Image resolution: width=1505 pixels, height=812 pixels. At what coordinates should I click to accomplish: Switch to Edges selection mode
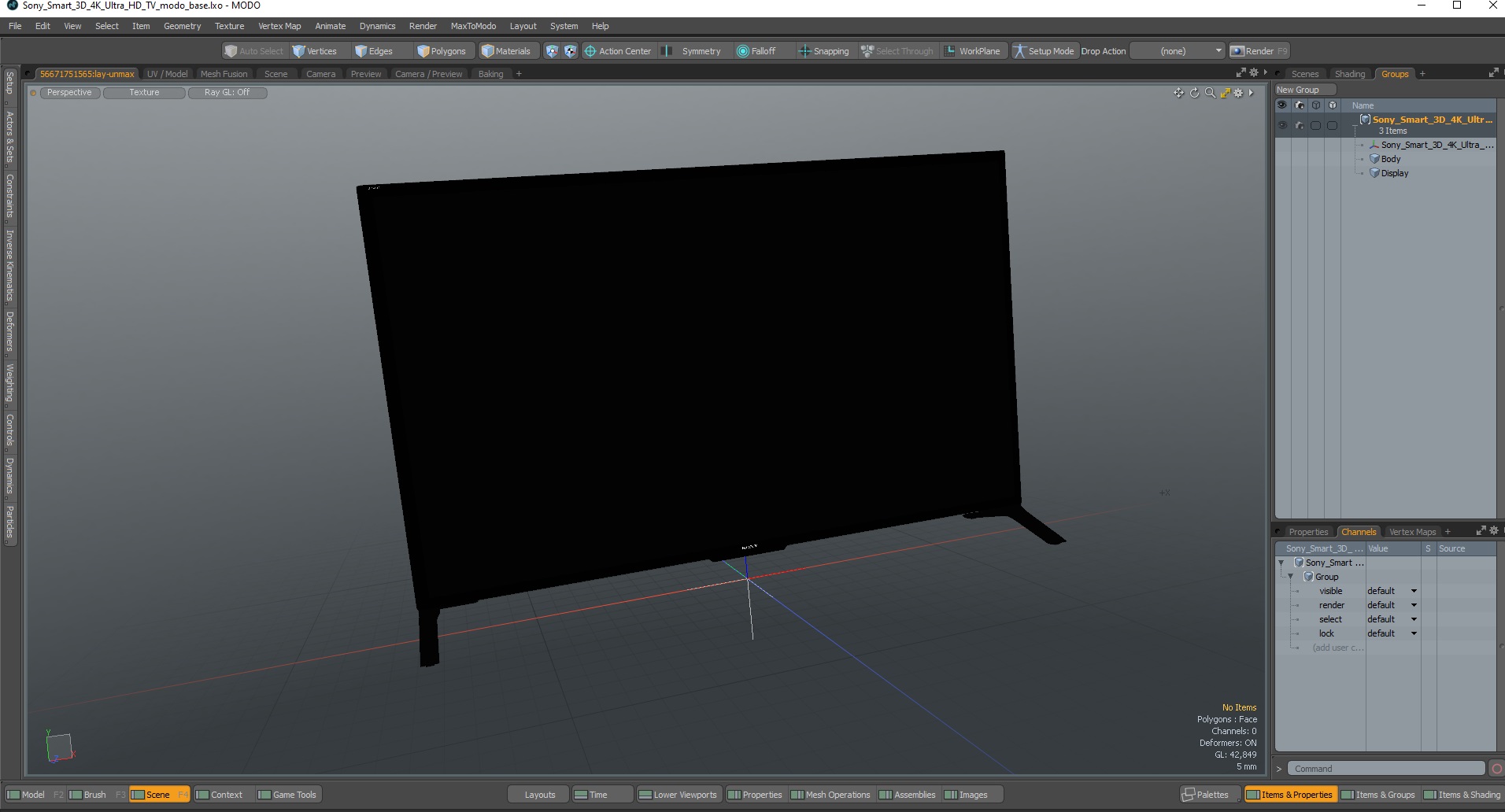[375, 51]
